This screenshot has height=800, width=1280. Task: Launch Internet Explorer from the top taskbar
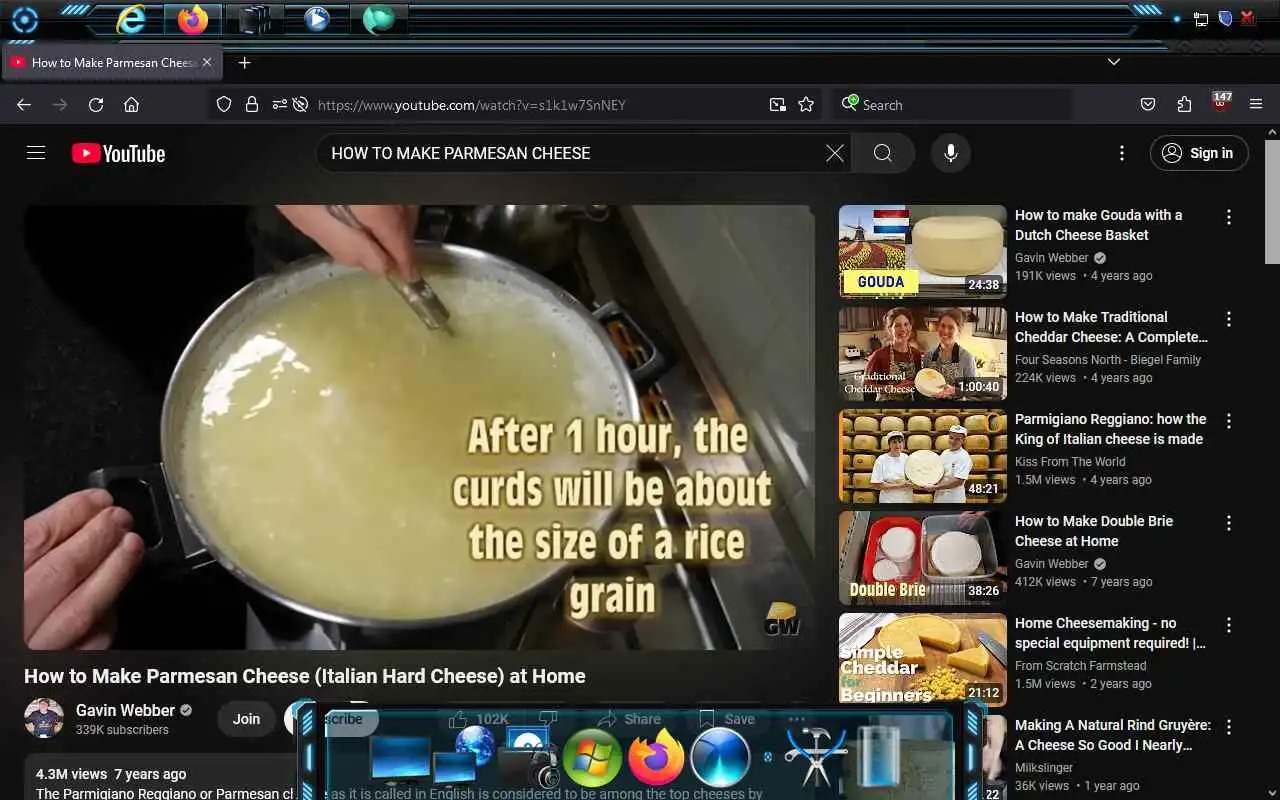point(131,19)
